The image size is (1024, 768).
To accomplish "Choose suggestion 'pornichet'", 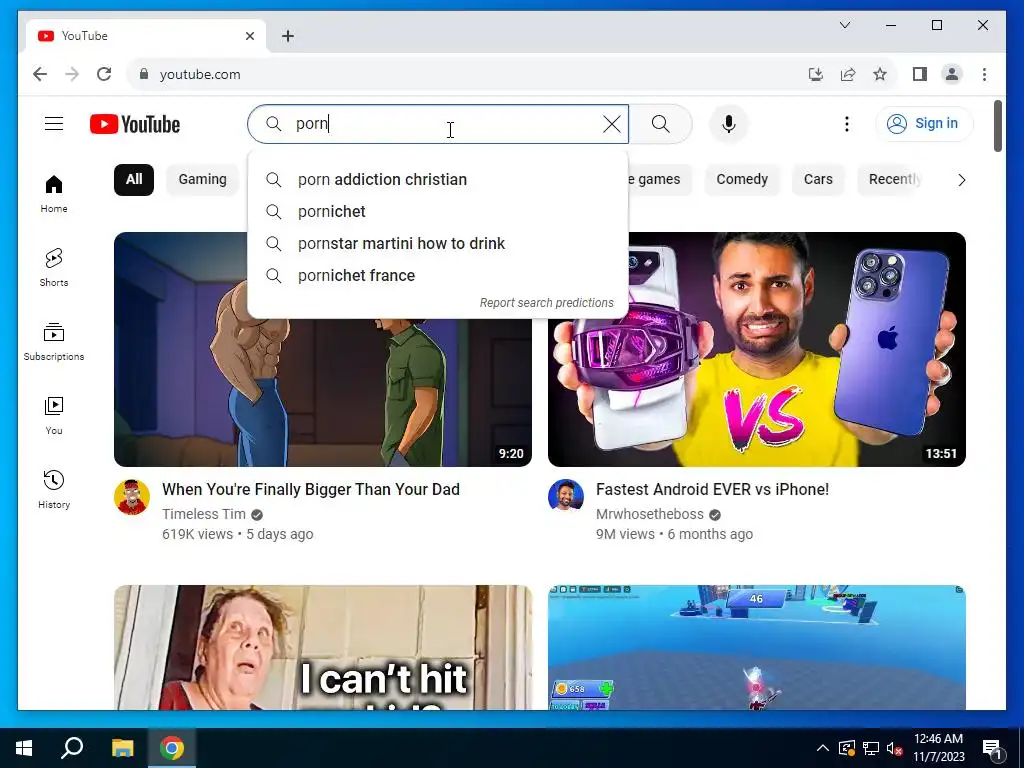I will (438, 212).
